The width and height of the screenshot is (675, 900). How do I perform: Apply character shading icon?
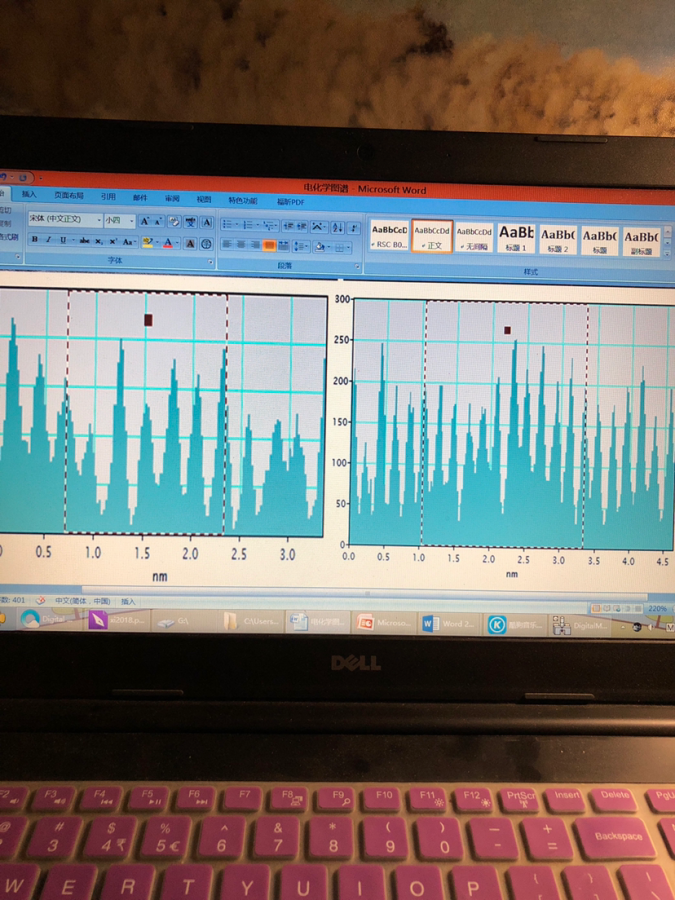(190, 243)
